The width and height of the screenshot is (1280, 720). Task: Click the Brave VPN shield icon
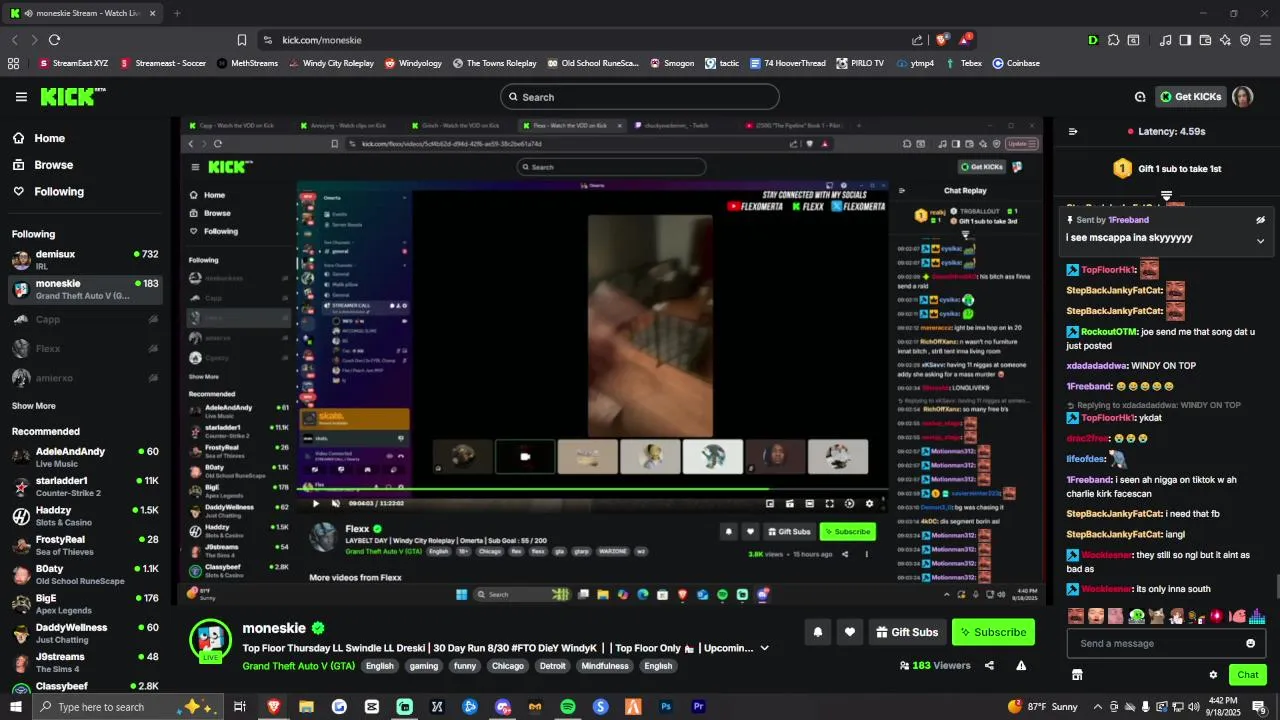point(1245,40)
